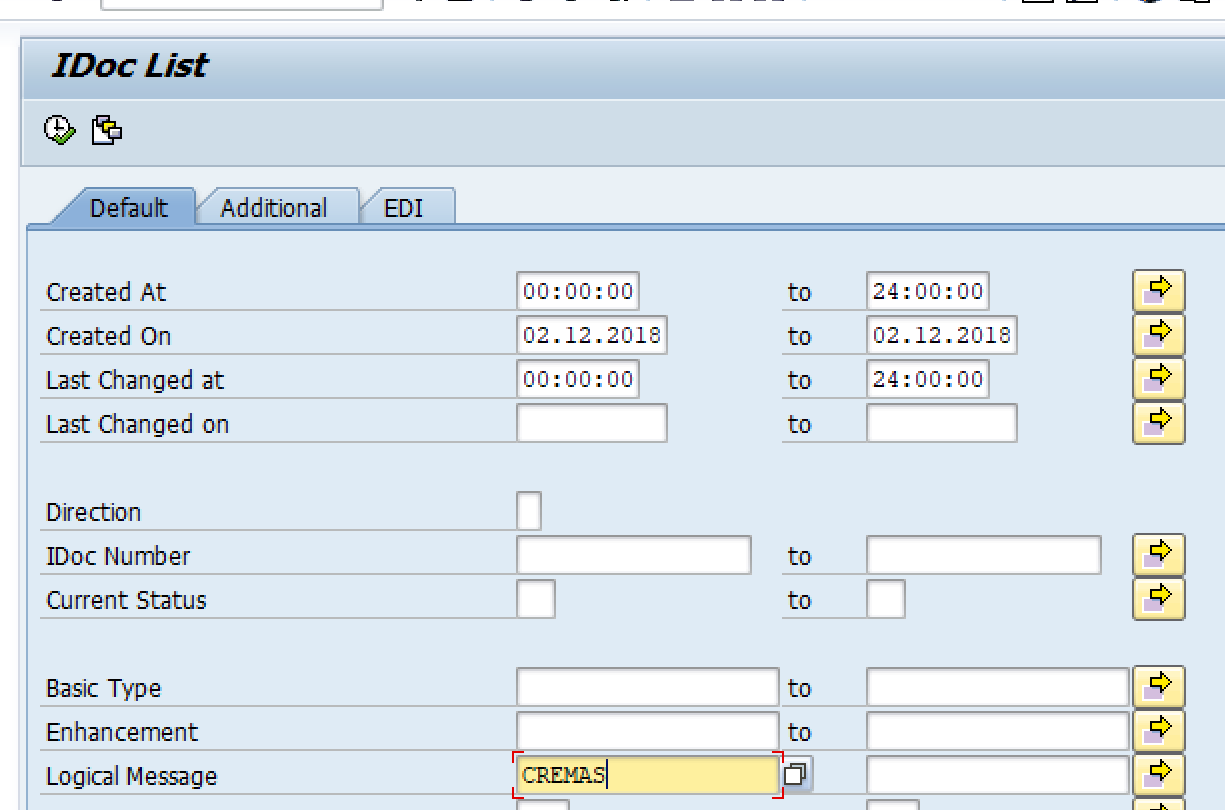Click the Last Changed on 'to' field
Image resolution: width=1225 pixels, height=810 pixels.
941,423
